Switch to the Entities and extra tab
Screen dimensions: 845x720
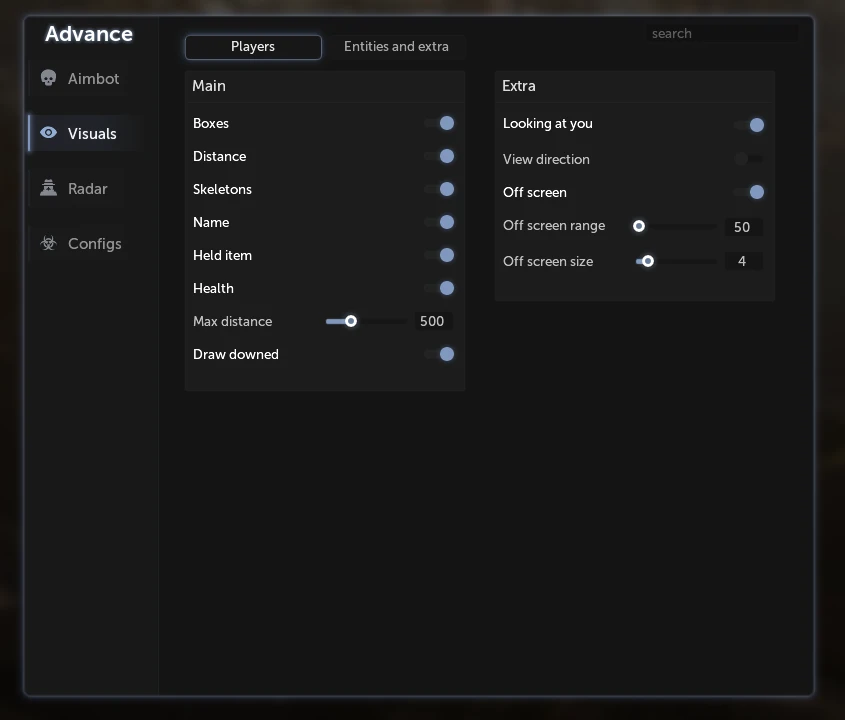pos(396,47)
